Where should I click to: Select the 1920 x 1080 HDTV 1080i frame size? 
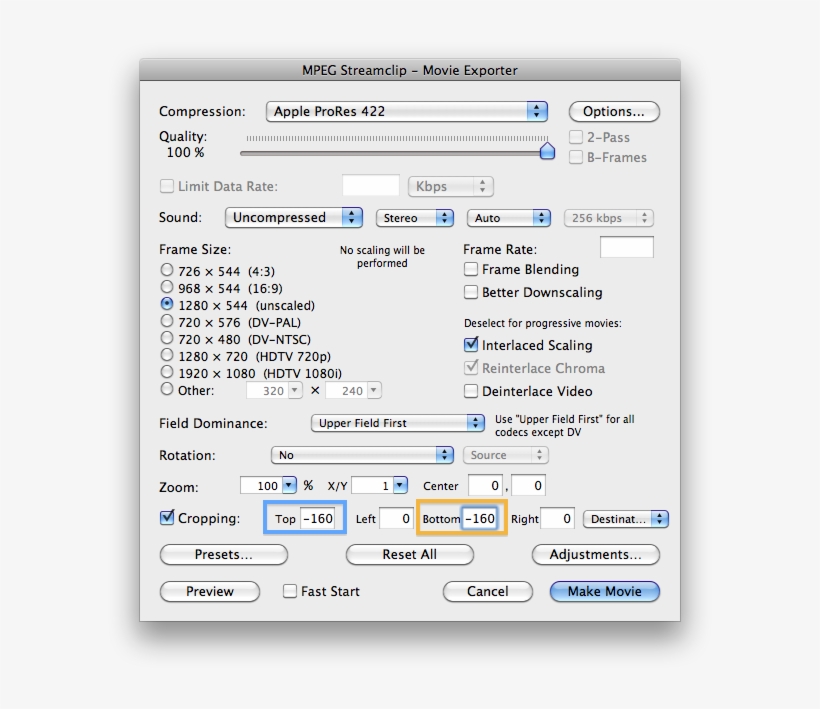[x=165, y=373]
